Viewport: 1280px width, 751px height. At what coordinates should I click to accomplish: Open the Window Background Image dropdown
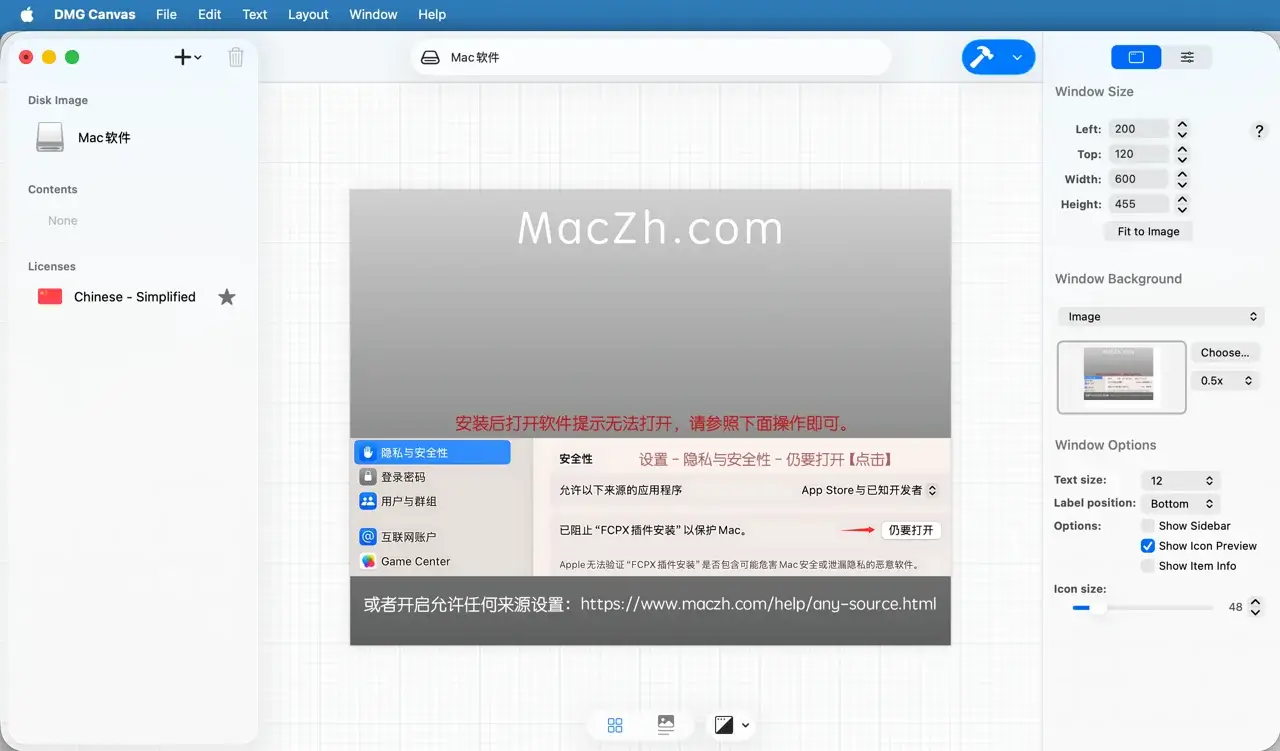pyautogui.click(x=1161, y=317)
